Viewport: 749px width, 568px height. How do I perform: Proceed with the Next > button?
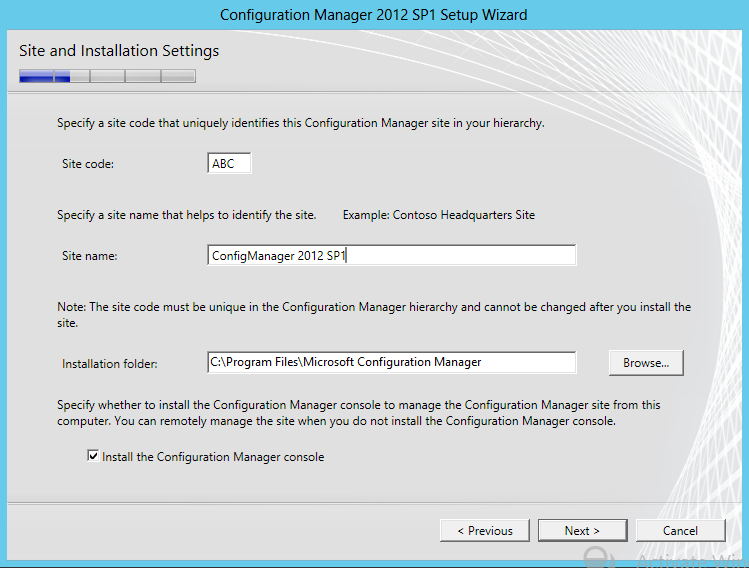pos(582,530)
